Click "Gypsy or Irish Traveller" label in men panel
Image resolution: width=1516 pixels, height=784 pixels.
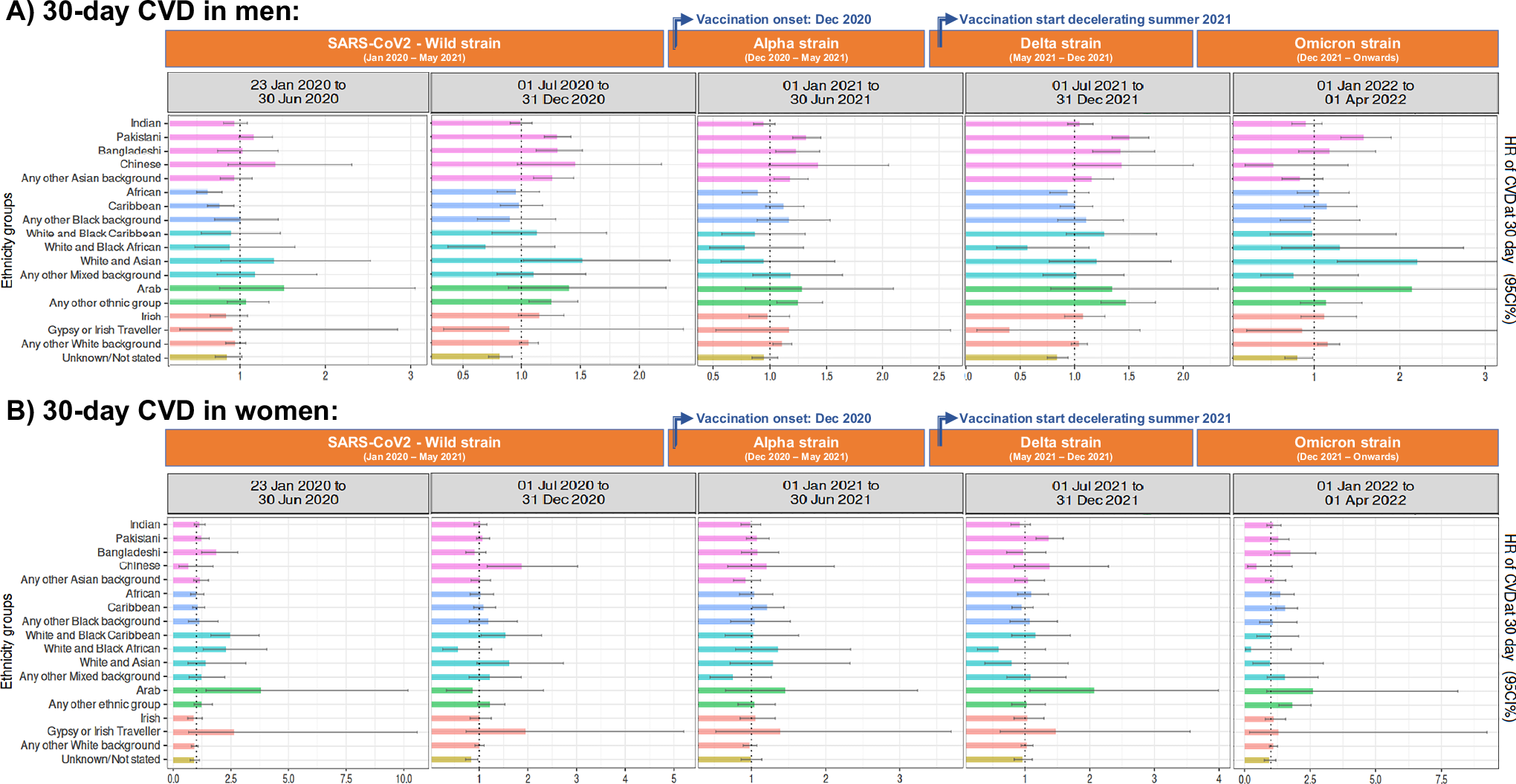[x=104, y=330]
